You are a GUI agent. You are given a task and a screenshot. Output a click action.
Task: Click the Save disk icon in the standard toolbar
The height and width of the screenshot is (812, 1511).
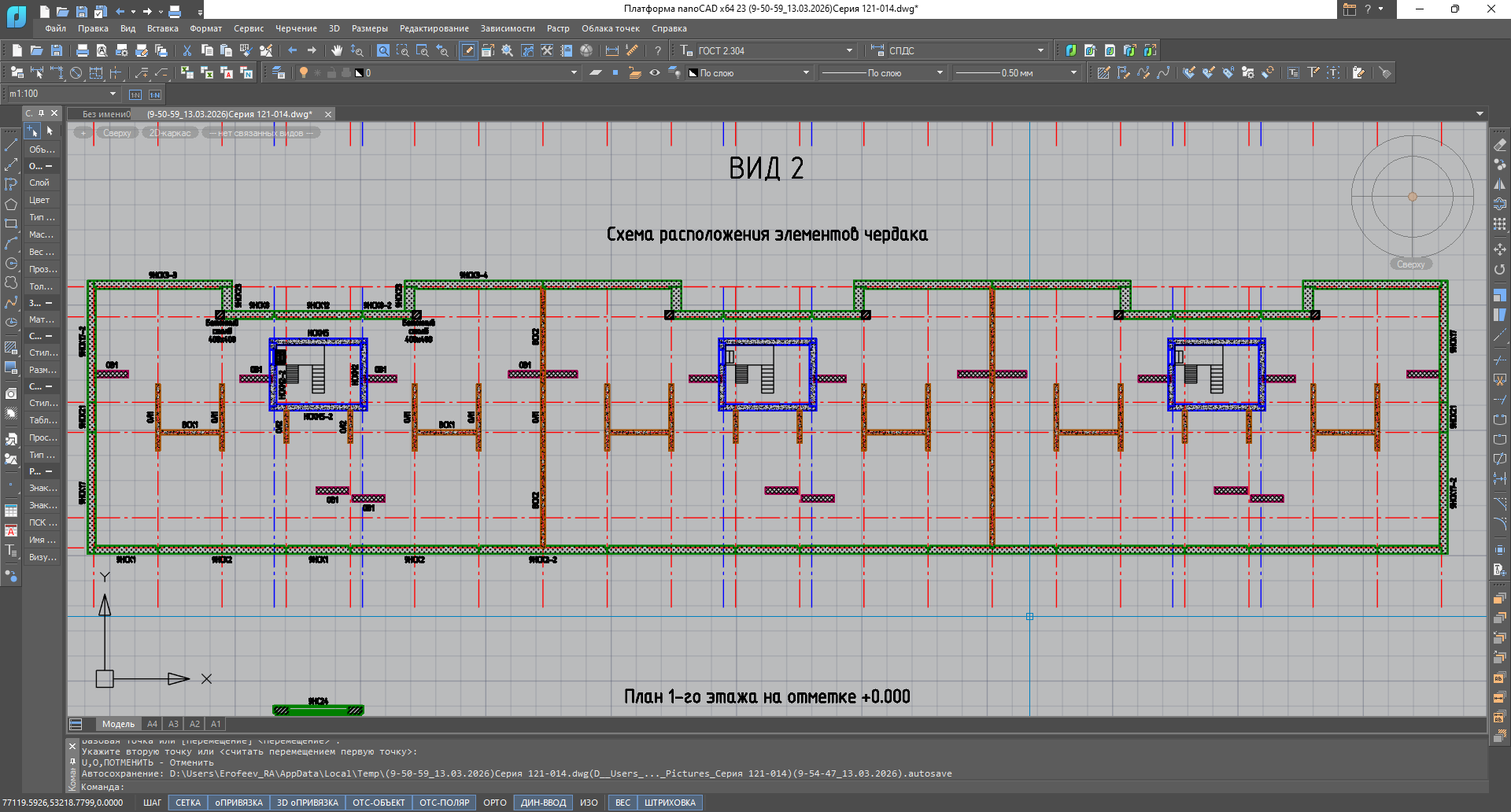(57, 50)
